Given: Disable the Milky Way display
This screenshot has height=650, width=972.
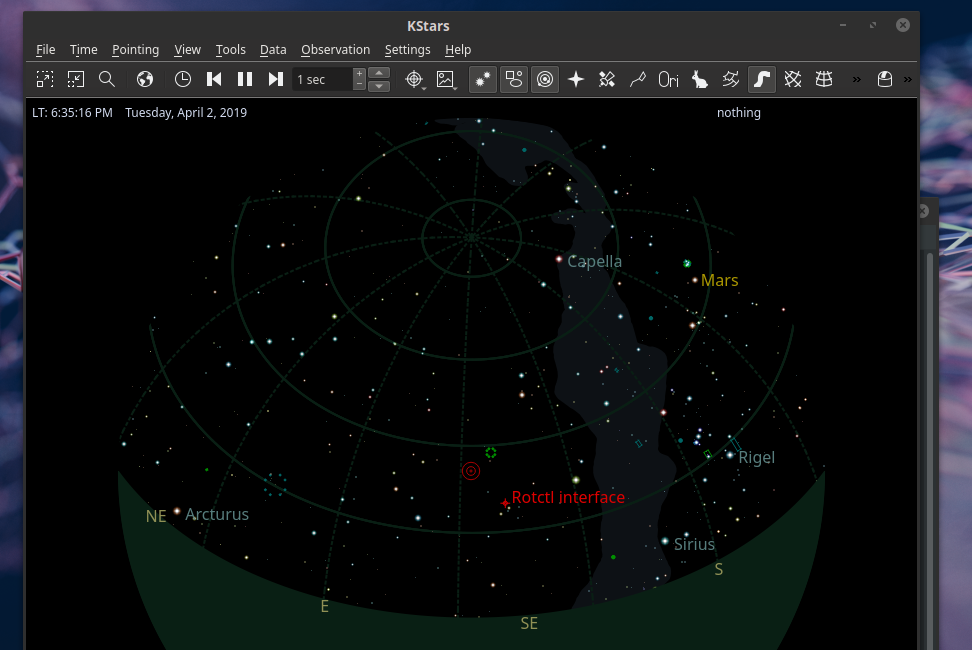Looking at the screenshot, I should pos(762,79).
